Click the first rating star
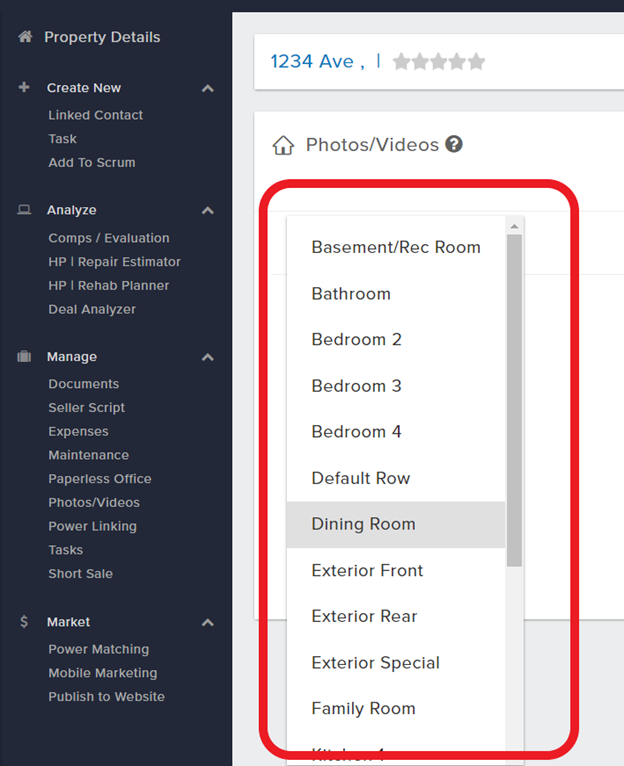Screen dimensions: 624x766 (402, 62)
